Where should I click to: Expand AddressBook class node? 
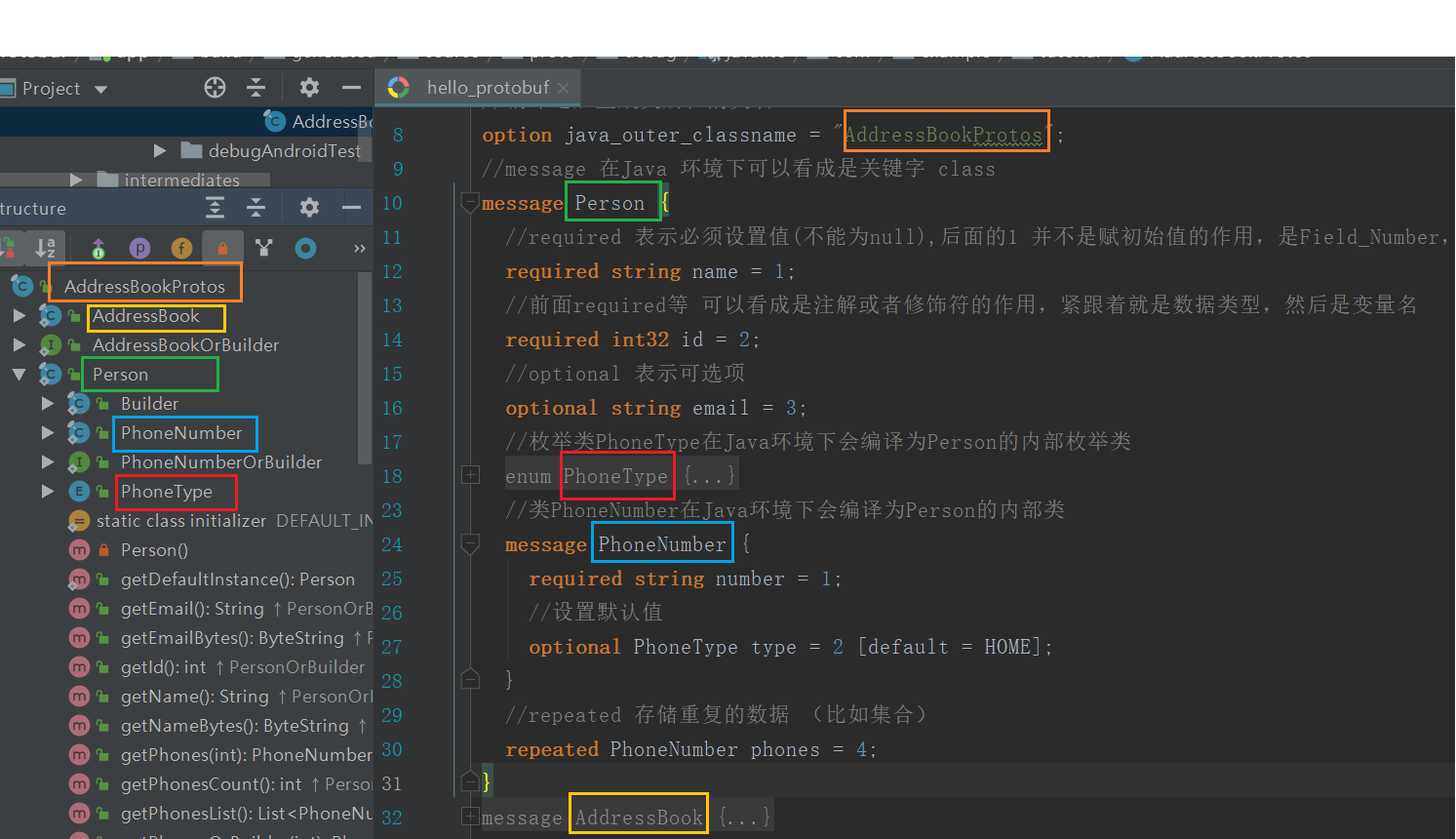(x=20, y=315)
